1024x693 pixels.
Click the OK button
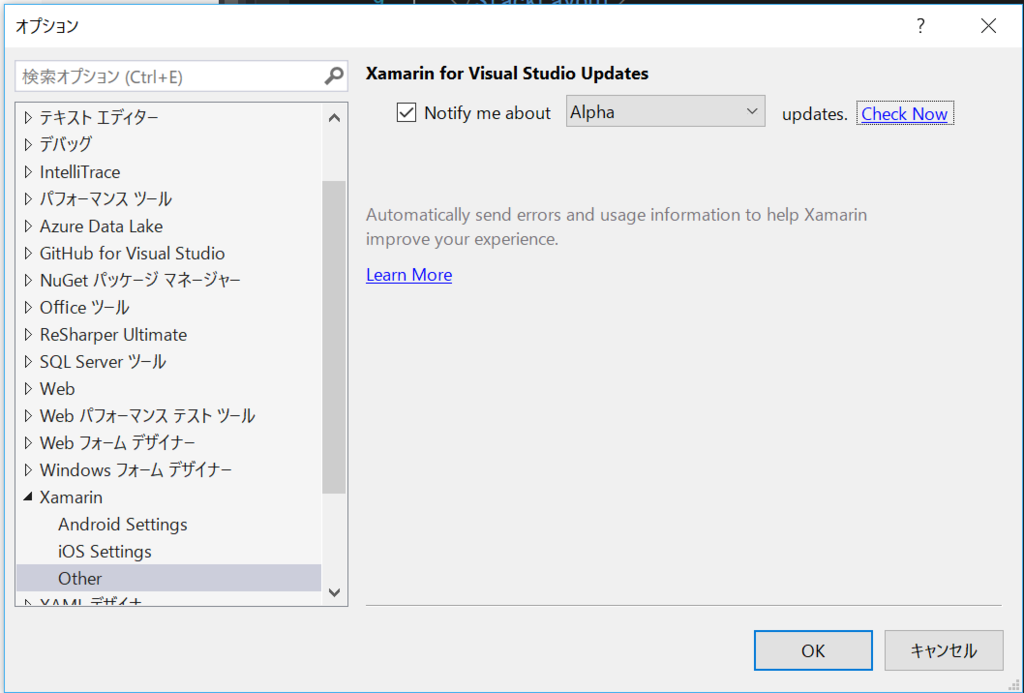812,650
